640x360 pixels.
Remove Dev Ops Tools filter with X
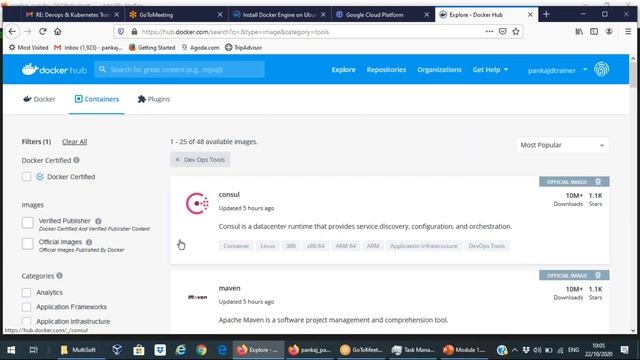point(178,160)
